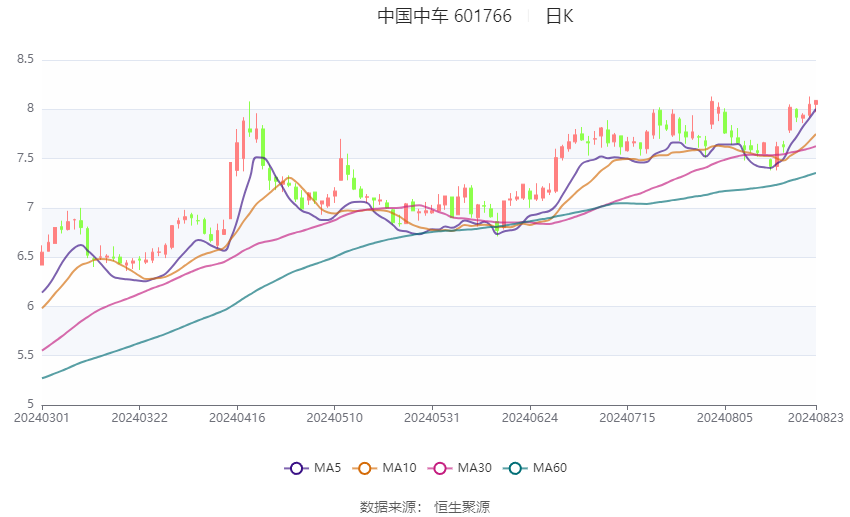This screenshot has height=517, width=850.
Task: Toggle the MA60 legend series
Action: click(x=535, y=468)
